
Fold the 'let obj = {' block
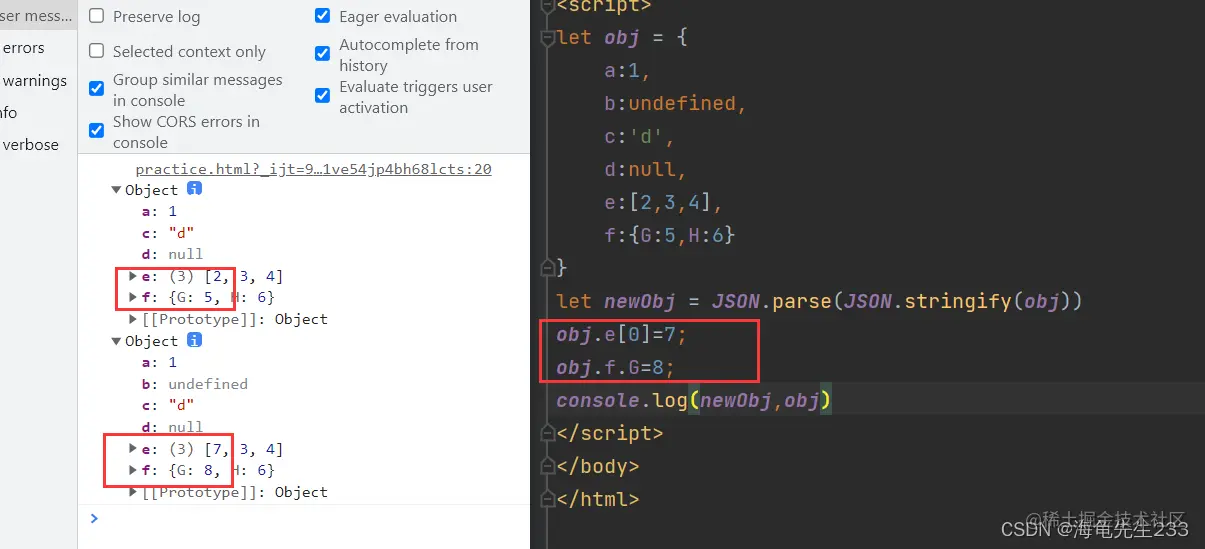click(547, 38)
